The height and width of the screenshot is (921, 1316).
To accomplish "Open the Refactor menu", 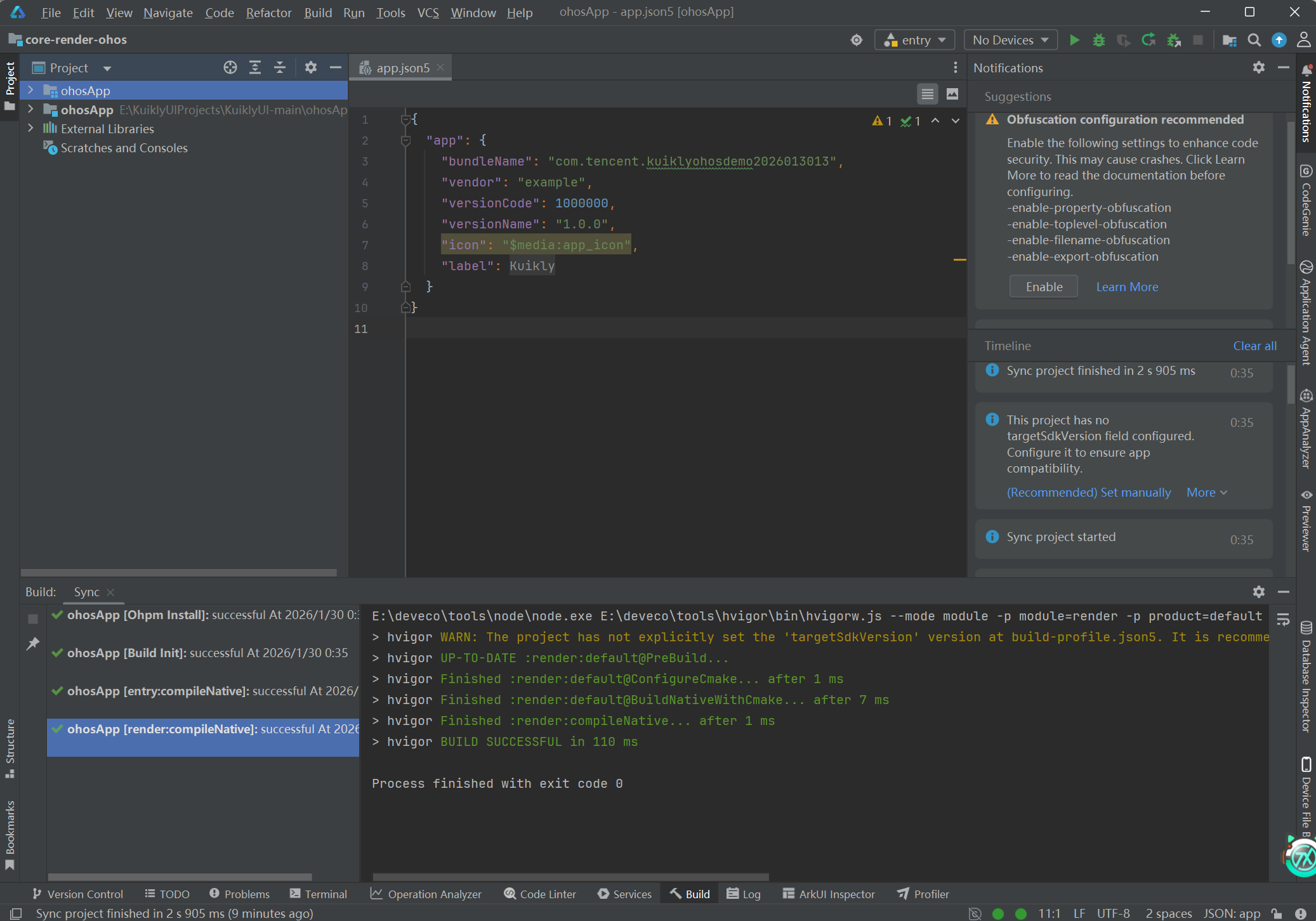I will (x=268, y=12).
